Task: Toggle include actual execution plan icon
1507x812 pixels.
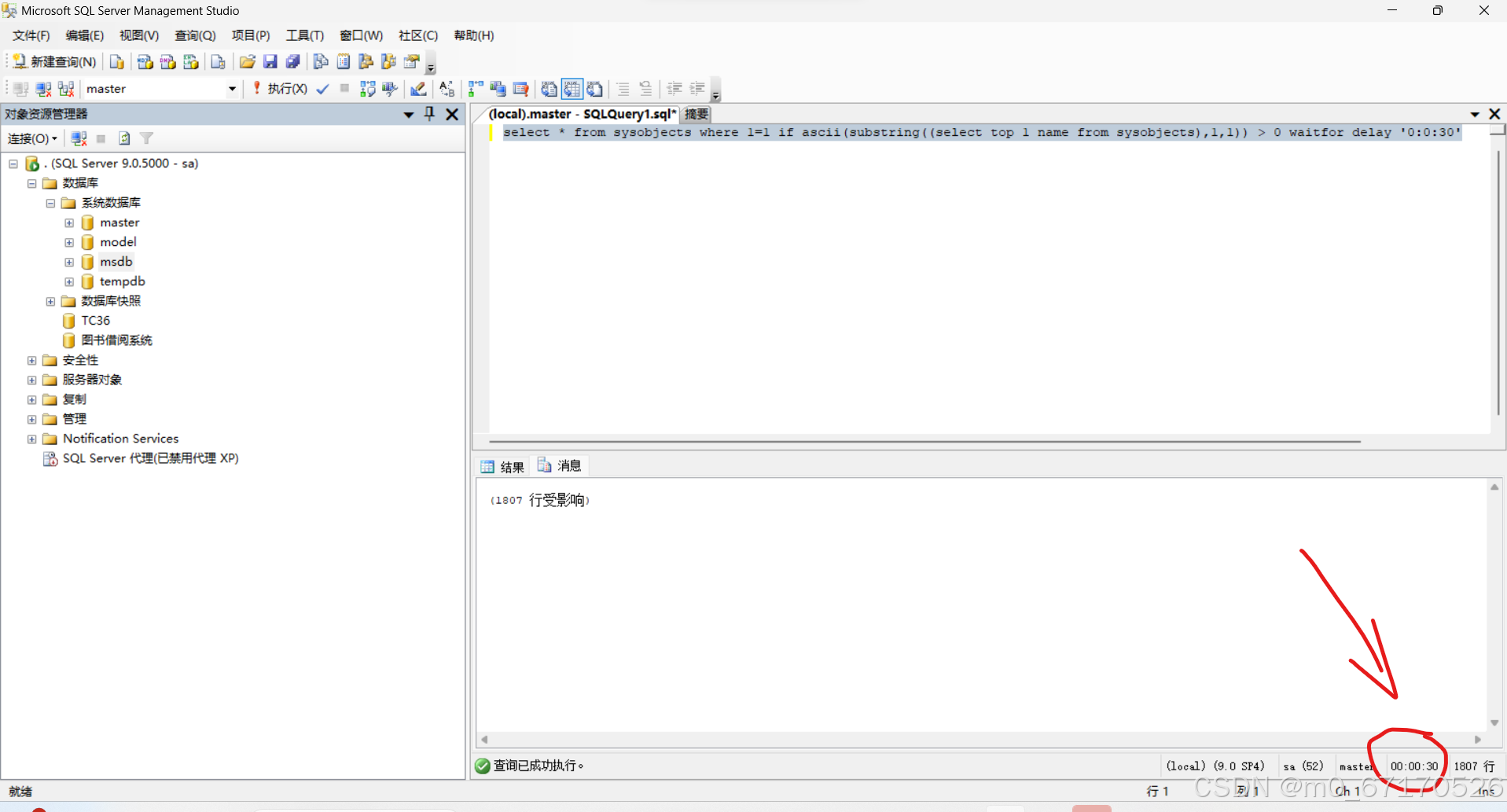Action: click(476, 89)
